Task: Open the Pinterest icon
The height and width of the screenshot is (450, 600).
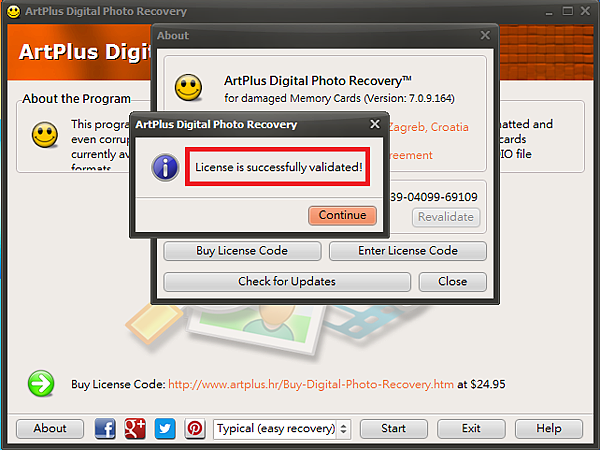Action: [x=195, y=429]
